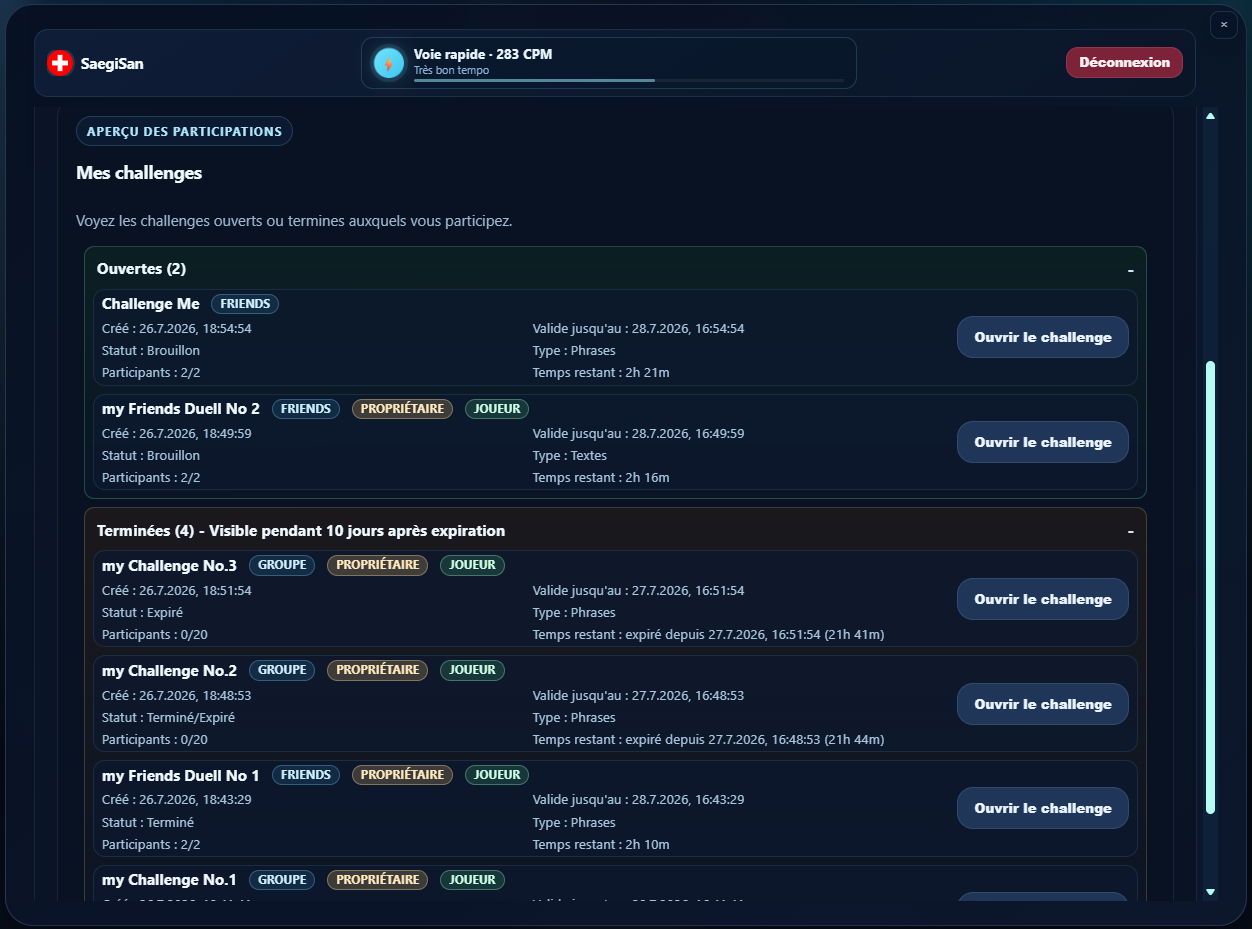
Task: Click "Type : Textes" text
Action: 570,456
